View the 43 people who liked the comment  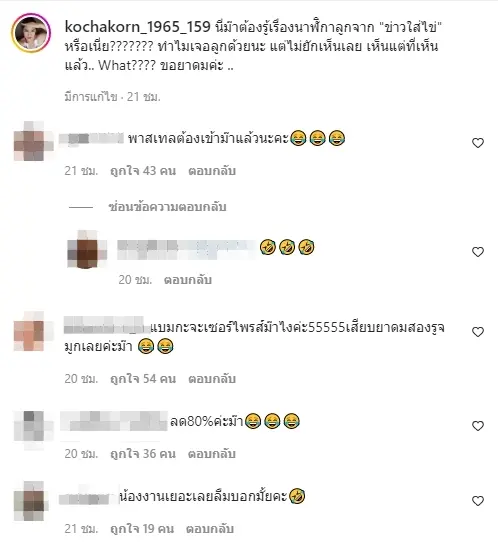pyautogui.click(x=143, y=171)
